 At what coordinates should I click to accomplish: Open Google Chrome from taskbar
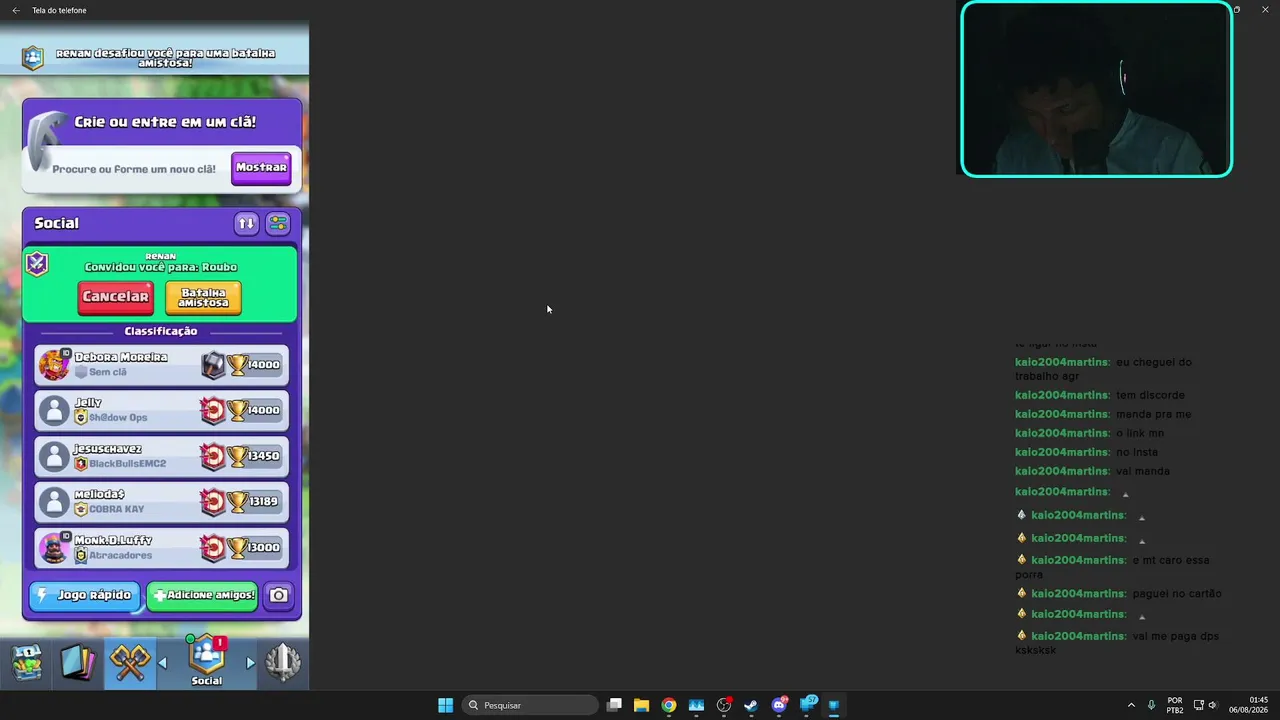[x=669, y=705]
